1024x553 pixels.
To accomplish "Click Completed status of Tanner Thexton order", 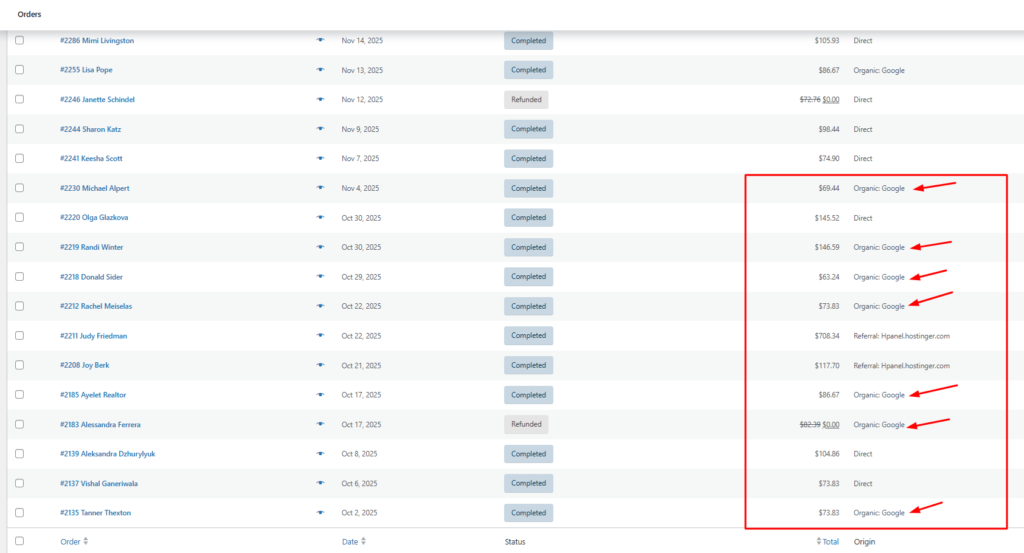I will pyautogui.click(x=528, y=513).
